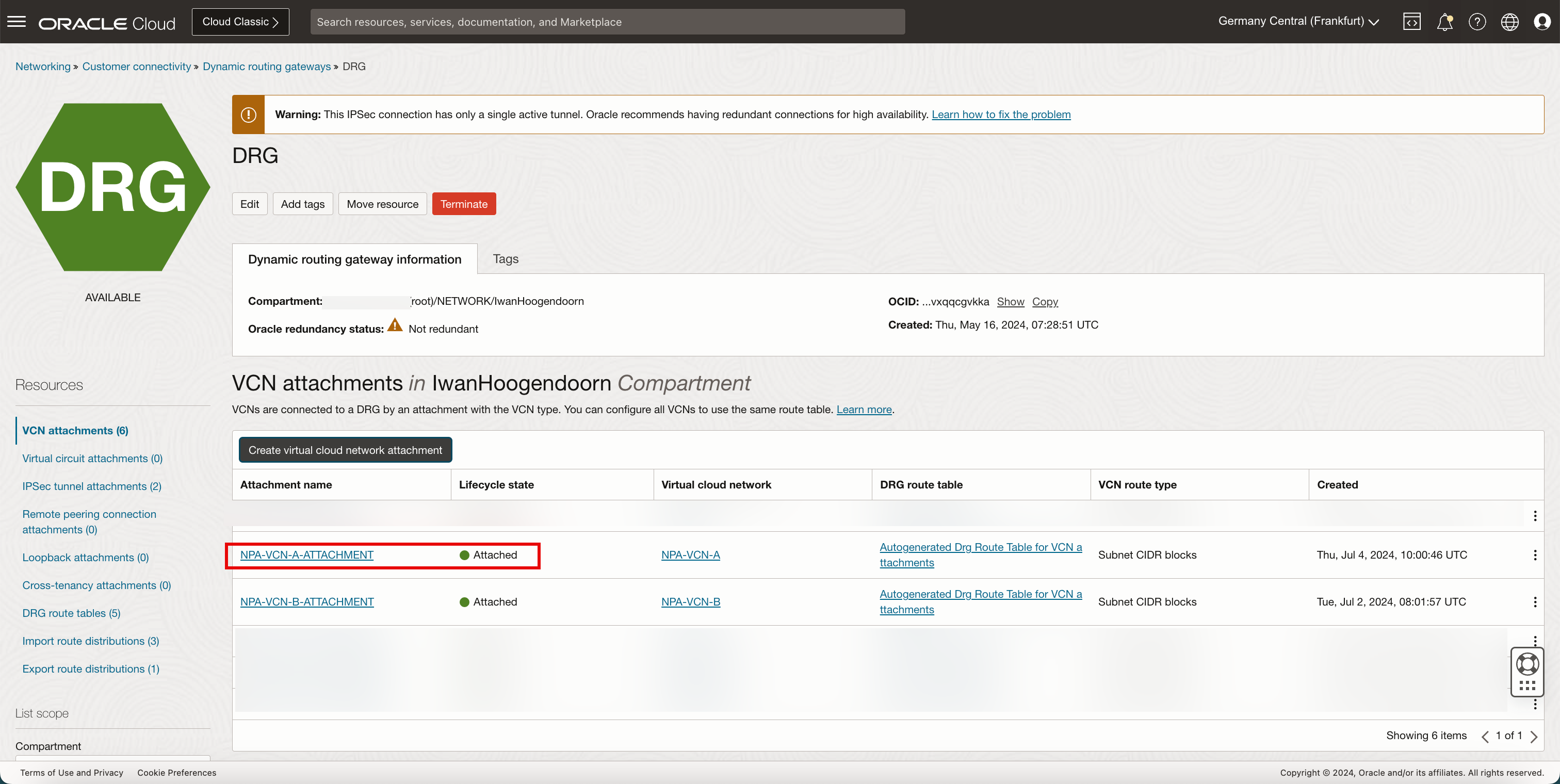
Task: Open the announcements bell icon
Action: (x=1444, y=22)
